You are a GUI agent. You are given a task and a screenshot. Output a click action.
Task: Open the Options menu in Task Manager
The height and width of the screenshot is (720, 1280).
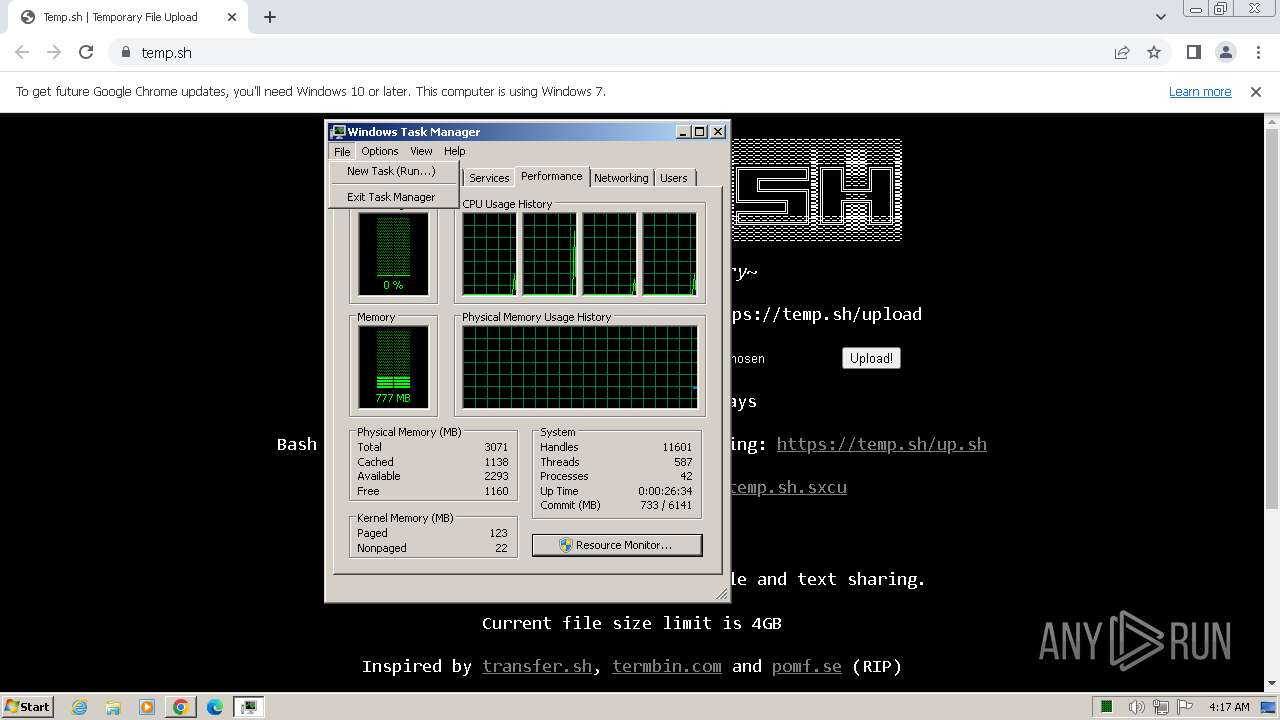[380, 151]
